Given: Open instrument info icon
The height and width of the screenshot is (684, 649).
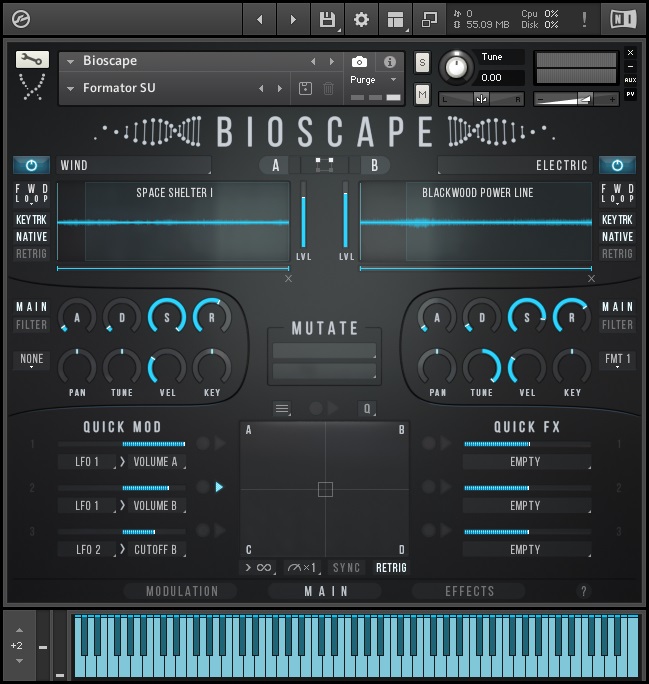Looking at the screenshot, I should [389, 62].
